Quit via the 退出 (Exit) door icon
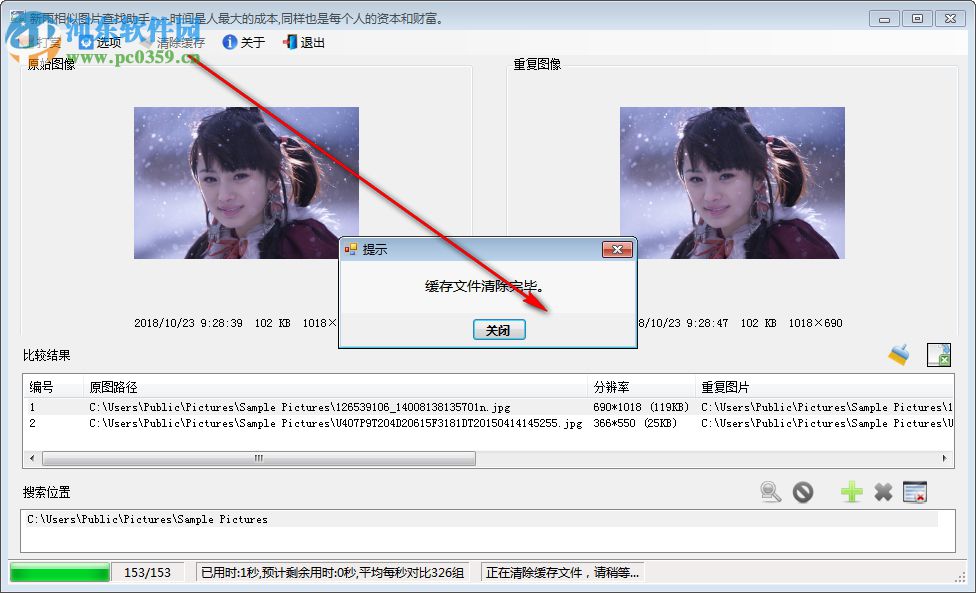The image size is (976, 593). [289, 42]
